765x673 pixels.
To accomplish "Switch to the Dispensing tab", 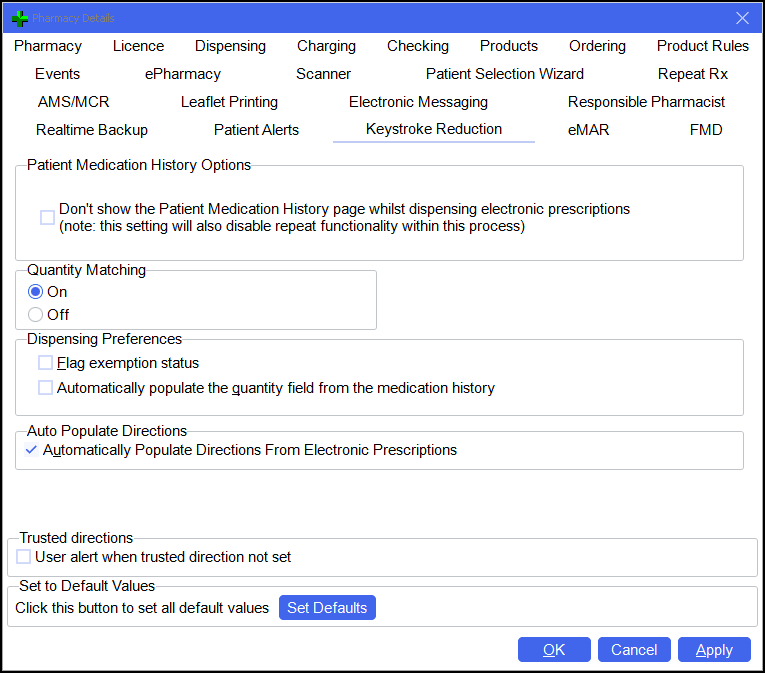I will tap(230, 46).
